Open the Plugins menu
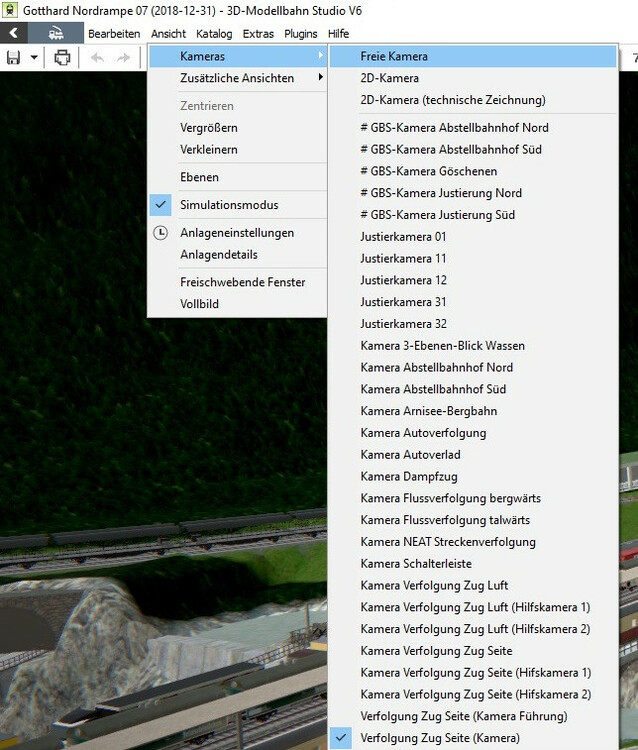 coord(301,33)
